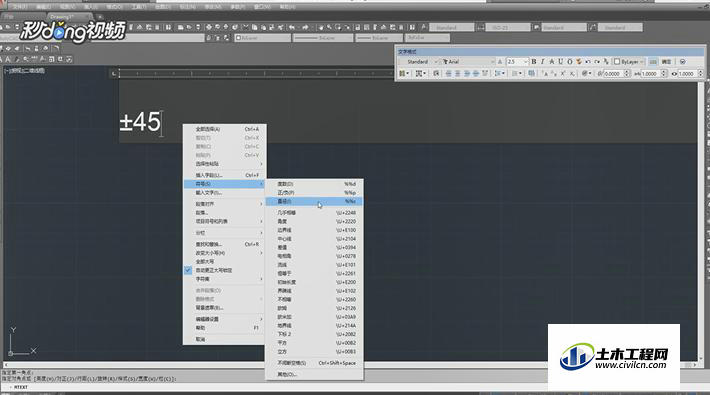Open the ByLayer object color dropdown in top toolbar
The width and height of the screenshot is (710, 395).
tap(263, 38)
